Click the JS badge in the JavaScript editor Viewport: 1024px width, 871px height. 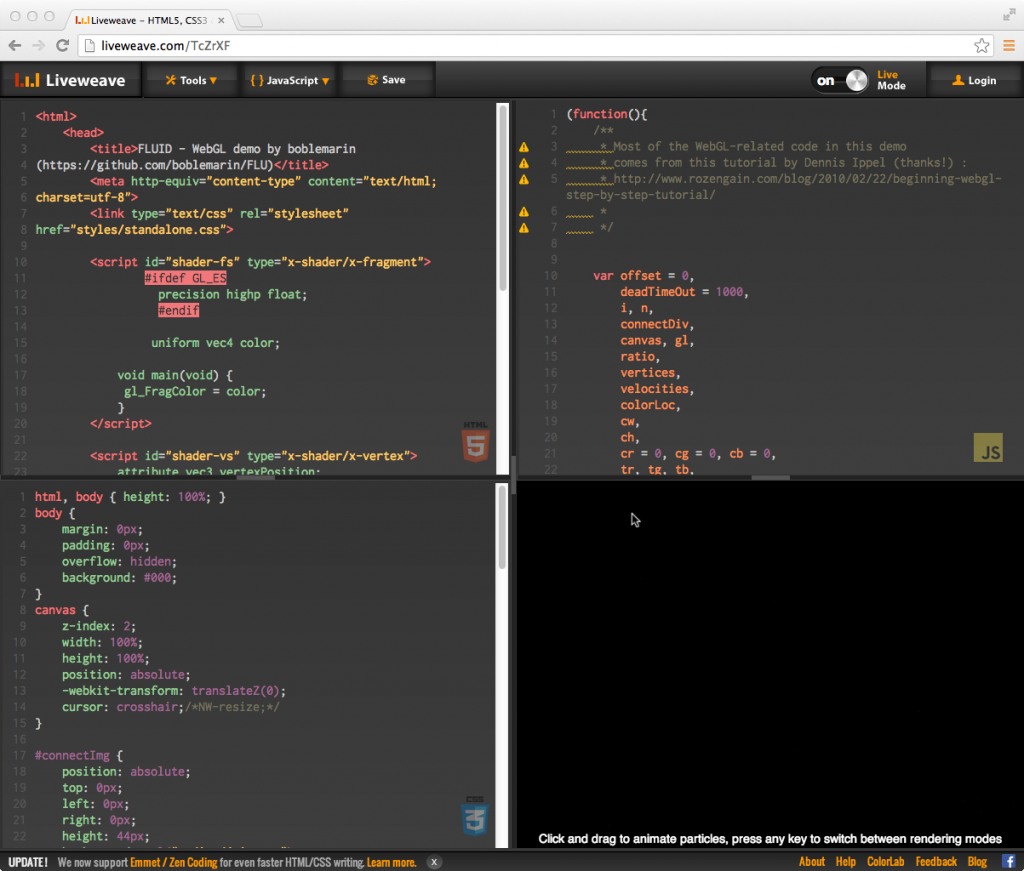click(988, 448)
